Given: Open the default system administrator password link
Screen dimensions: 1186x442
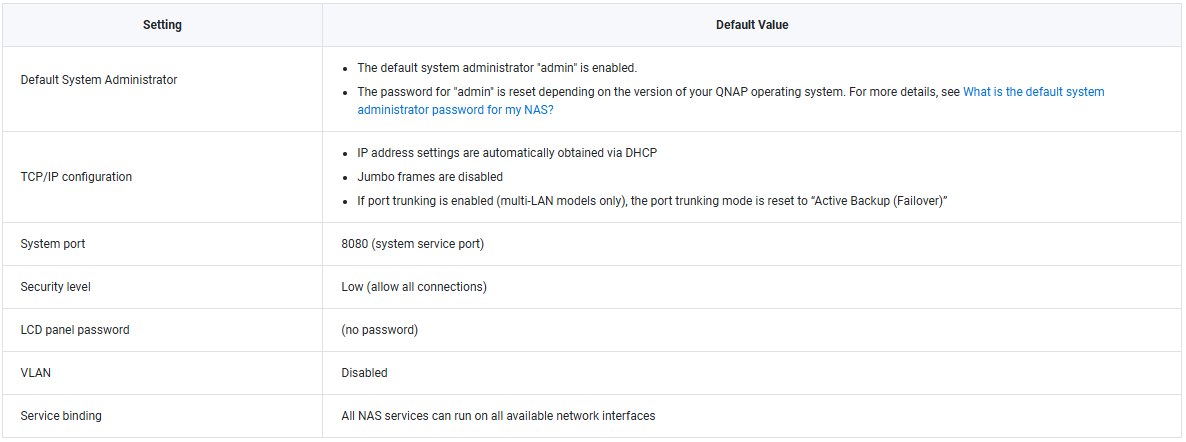Looking at the screenshot, I should [x=1033, y=92].
